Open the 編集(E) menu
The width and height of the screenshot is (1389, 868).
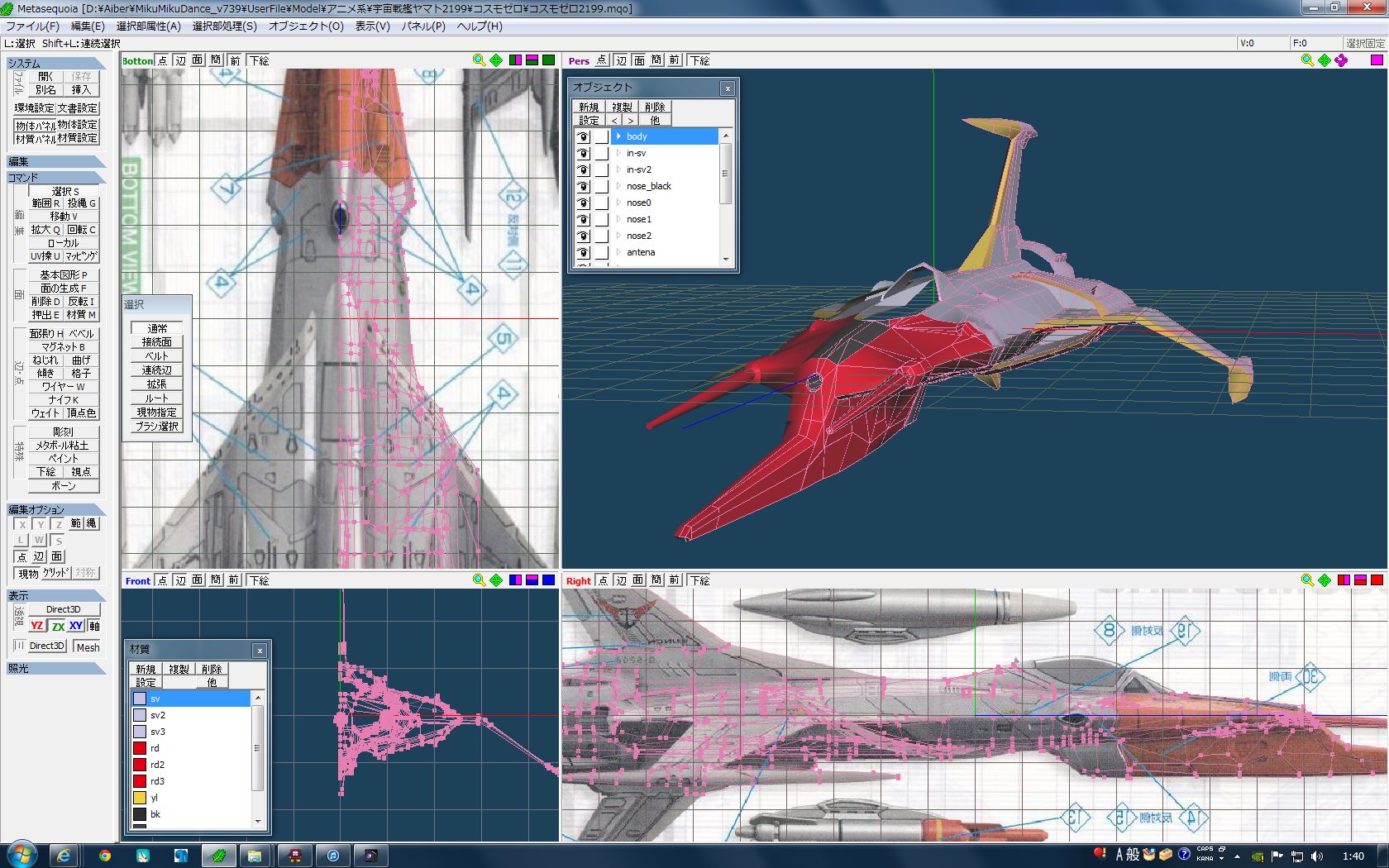[x=88, y=26]
